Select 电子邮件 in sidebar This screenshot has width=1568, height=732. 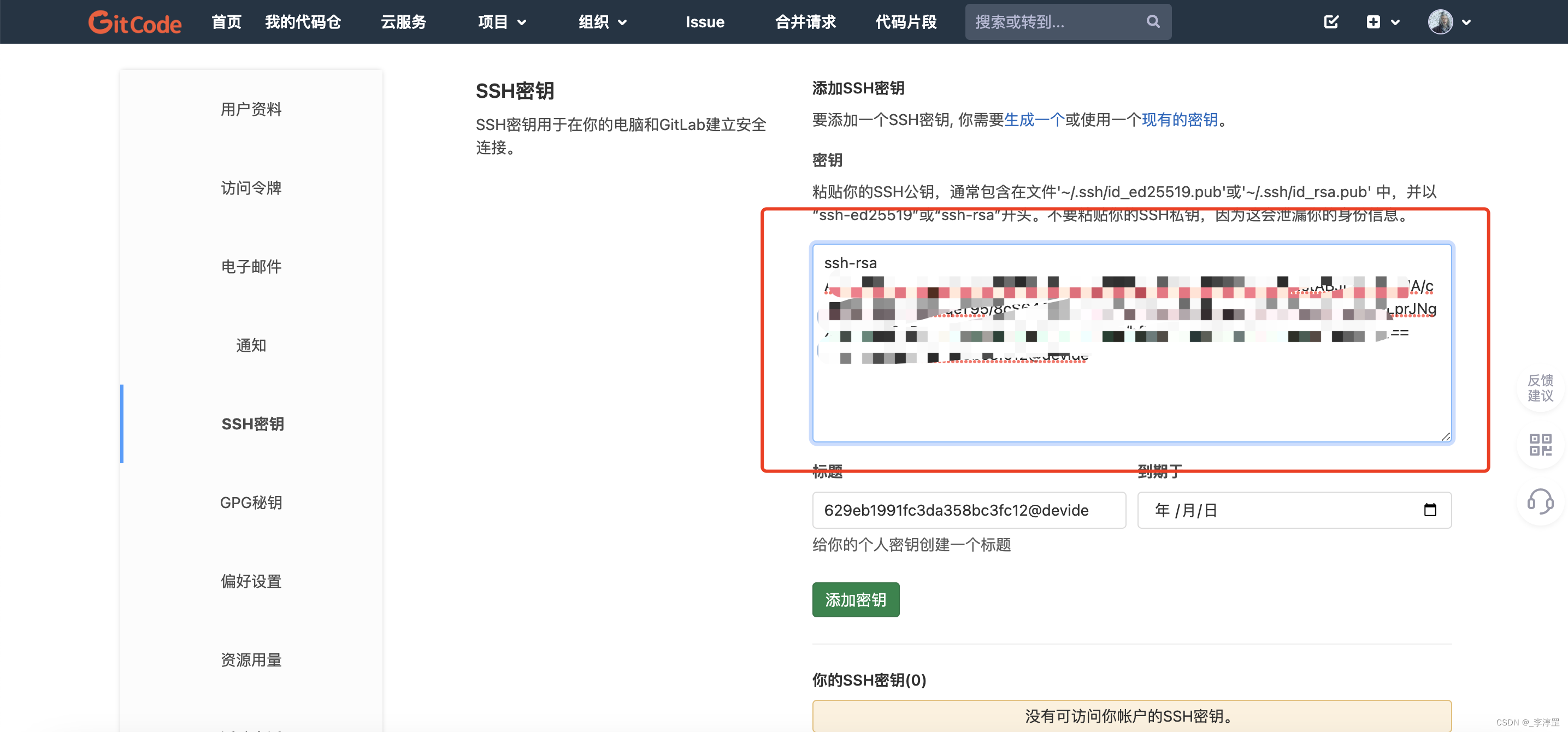coord(251,267)
